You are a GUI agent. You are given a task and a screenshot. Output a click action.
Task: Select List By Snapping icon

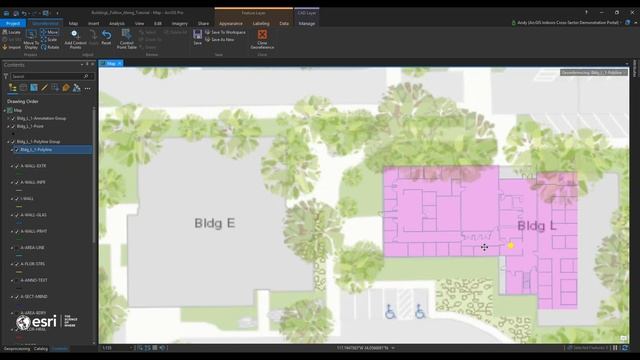pos(55,88)
